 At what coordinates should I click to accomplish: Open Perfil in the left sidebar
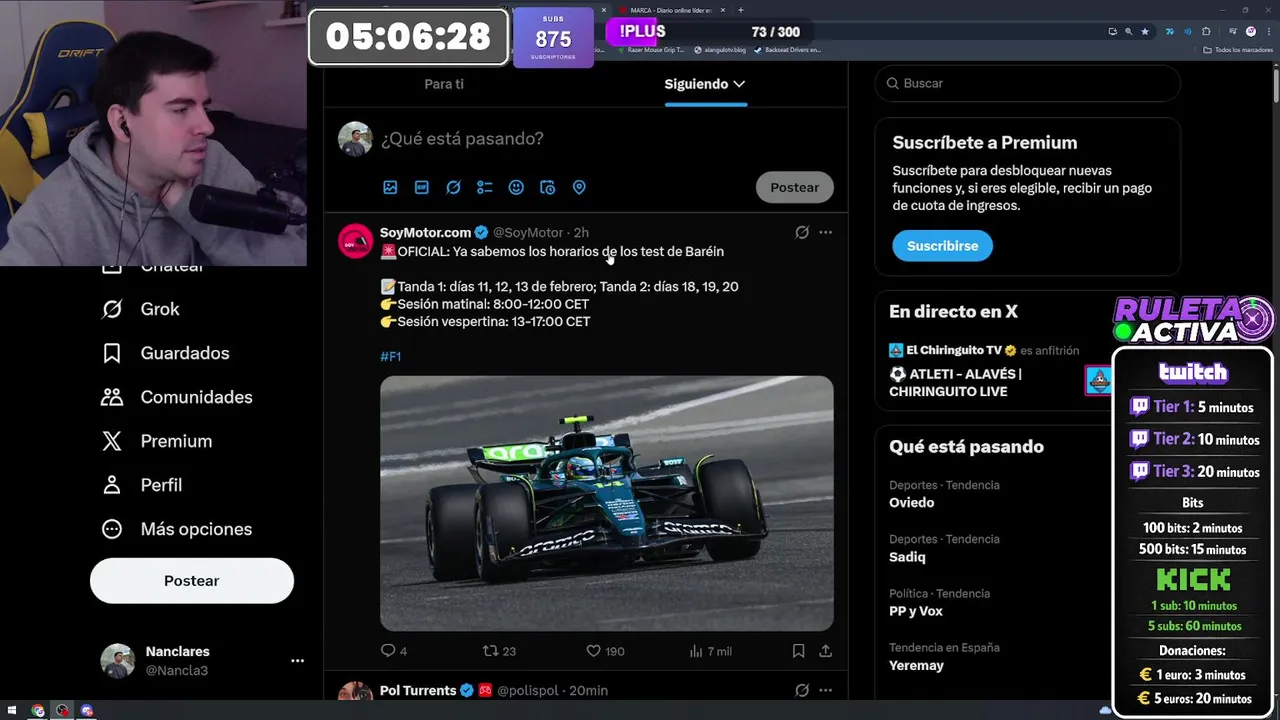pos(142,485)
